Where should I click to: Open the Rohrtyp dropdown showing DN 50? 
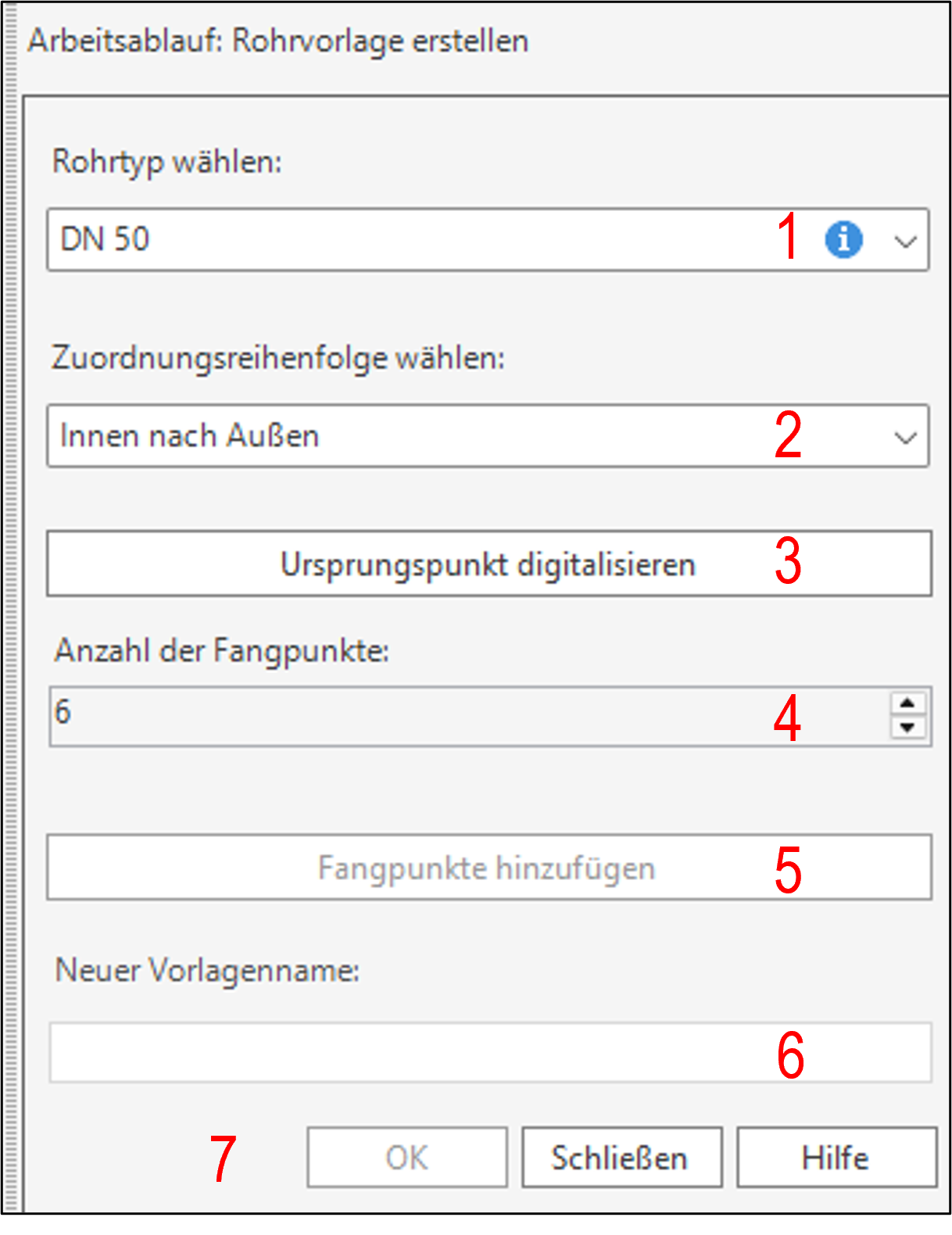tap(904, 240)
